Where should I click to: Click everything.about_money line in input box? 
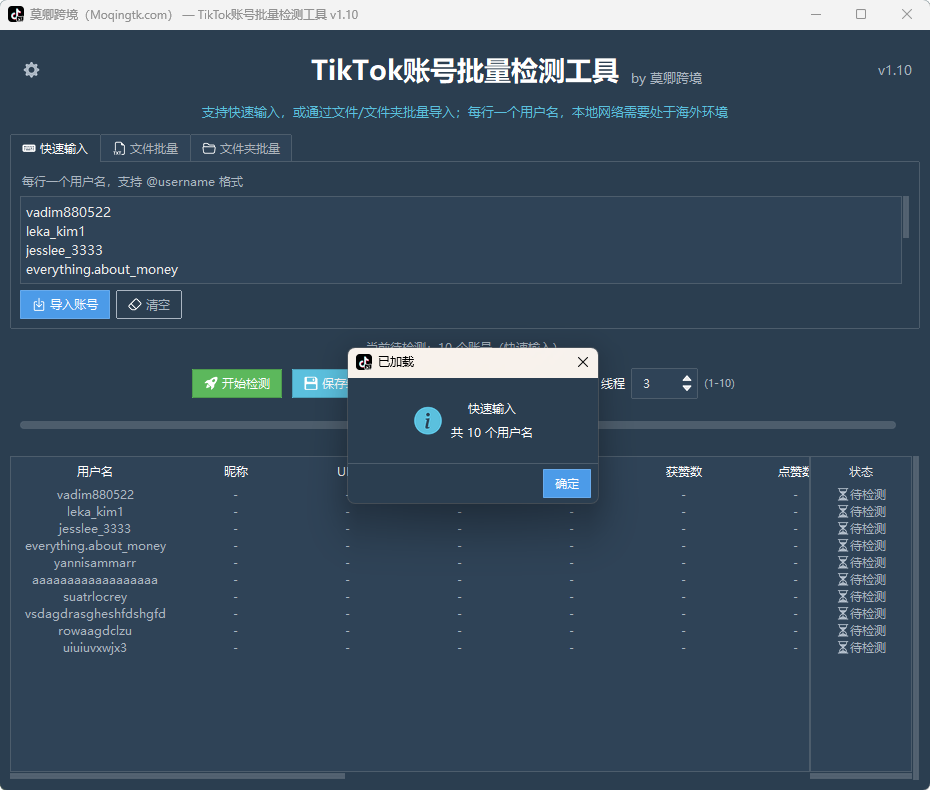tap(102, 269)
